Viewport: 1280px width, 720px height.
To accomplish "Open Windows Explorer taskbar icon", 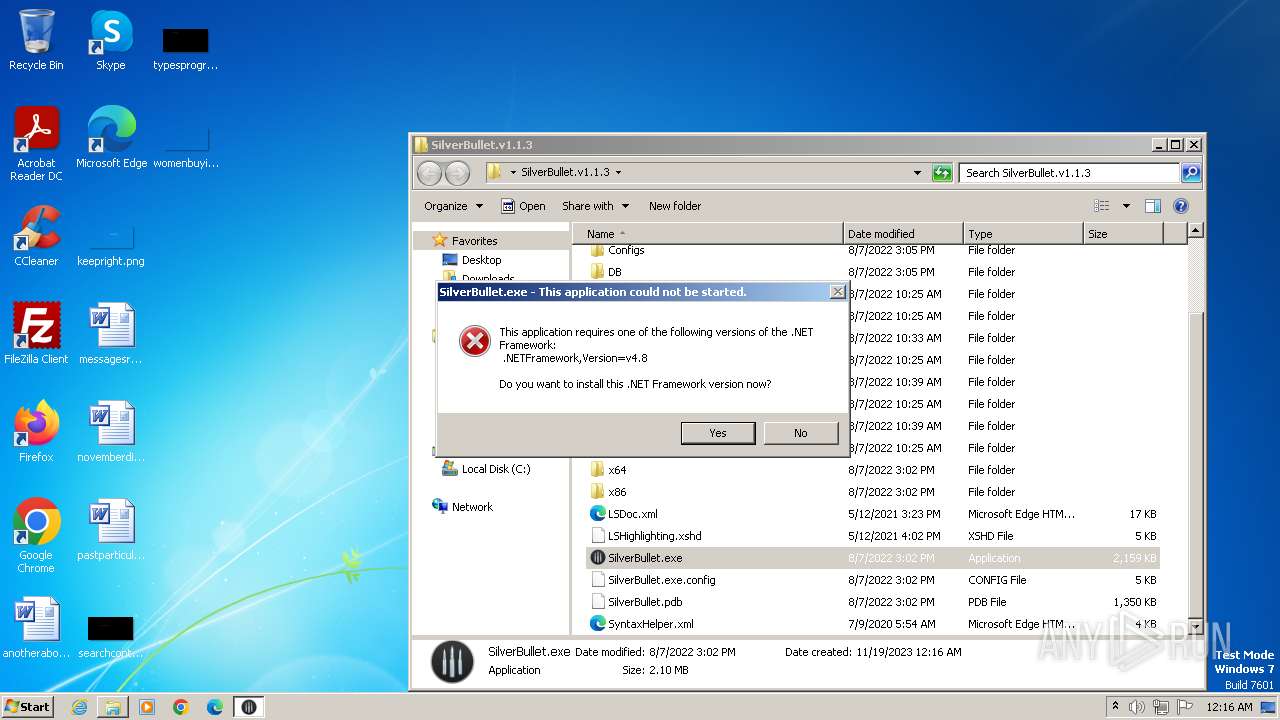I will coord(113,707).
